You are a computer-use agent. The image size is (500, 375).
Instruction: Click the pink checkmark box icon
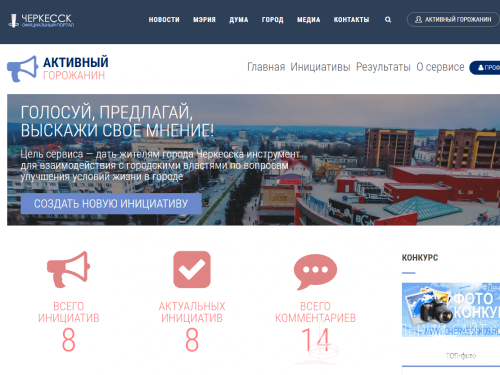(x=192, y=269)
